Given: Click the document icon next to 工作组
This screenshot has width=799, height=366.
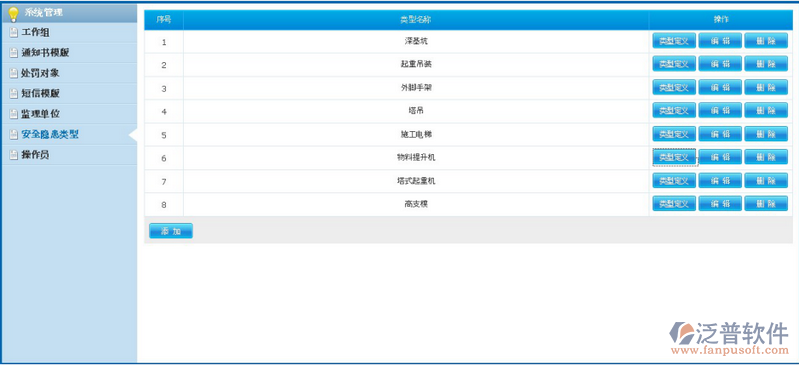Looking at the screenshot, I should (x=14, y=33).
